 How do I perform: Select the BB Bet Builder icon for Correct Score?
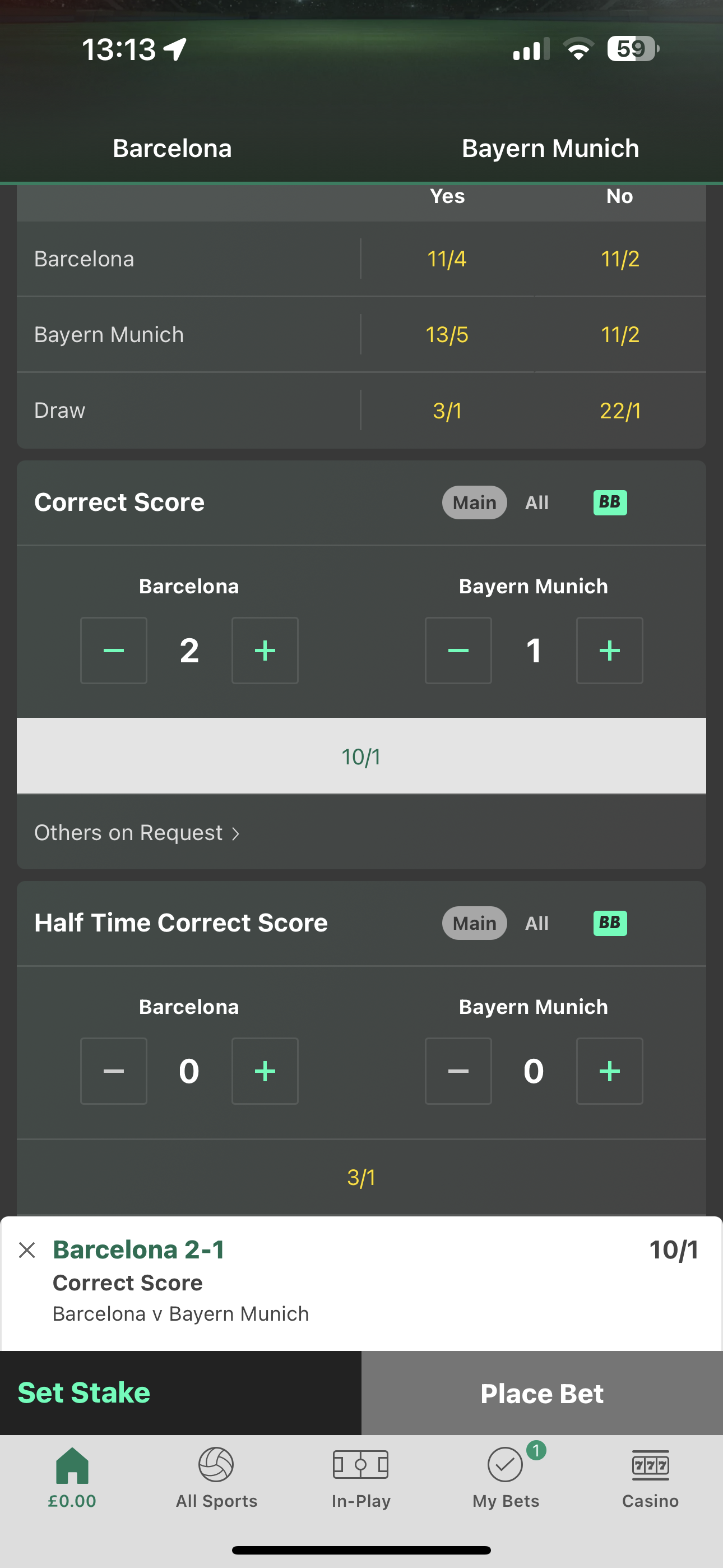click(x=609, y=502)
